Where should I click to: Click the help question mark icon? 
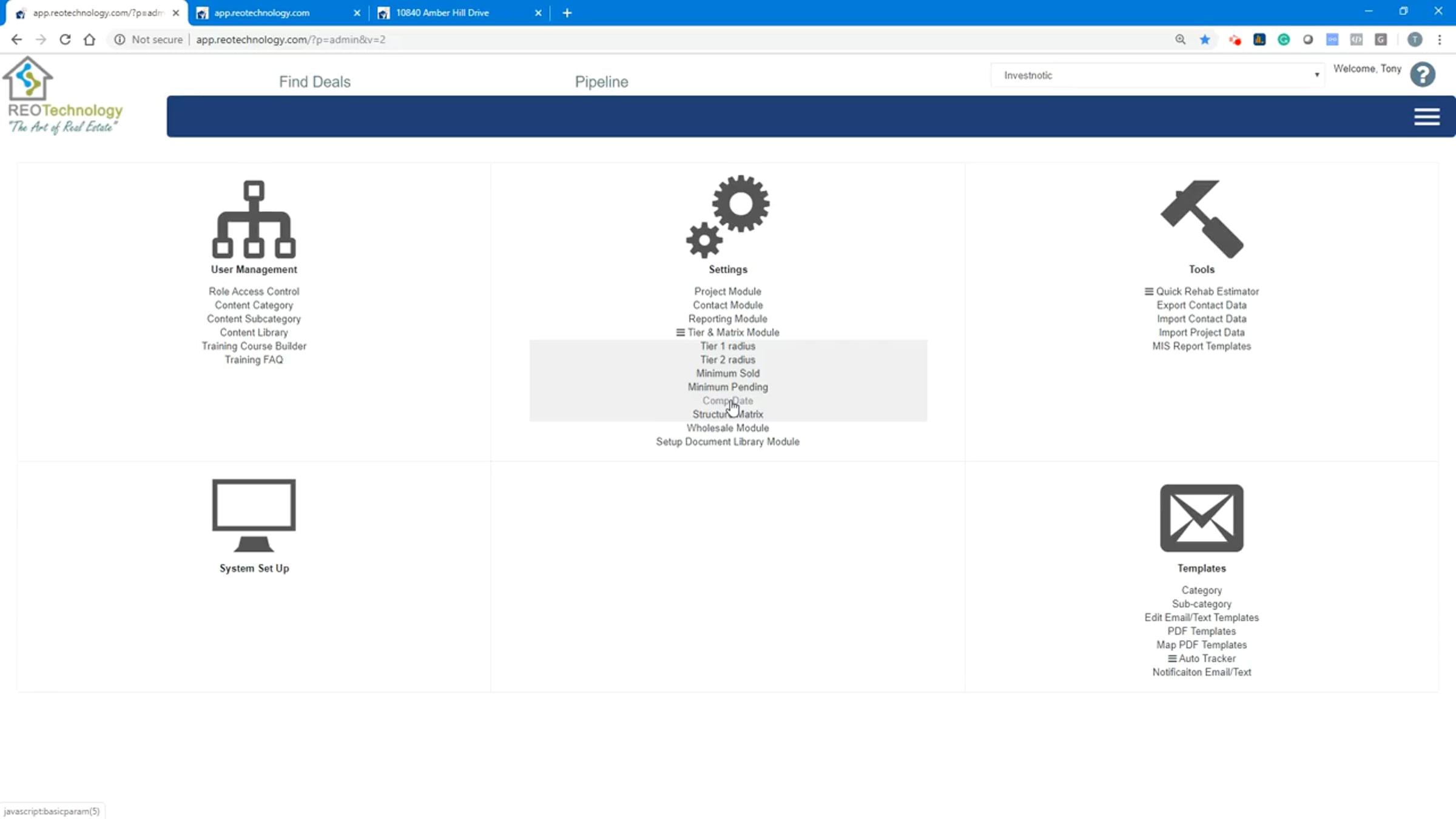pyautogui.click(x=1422, y=75)
